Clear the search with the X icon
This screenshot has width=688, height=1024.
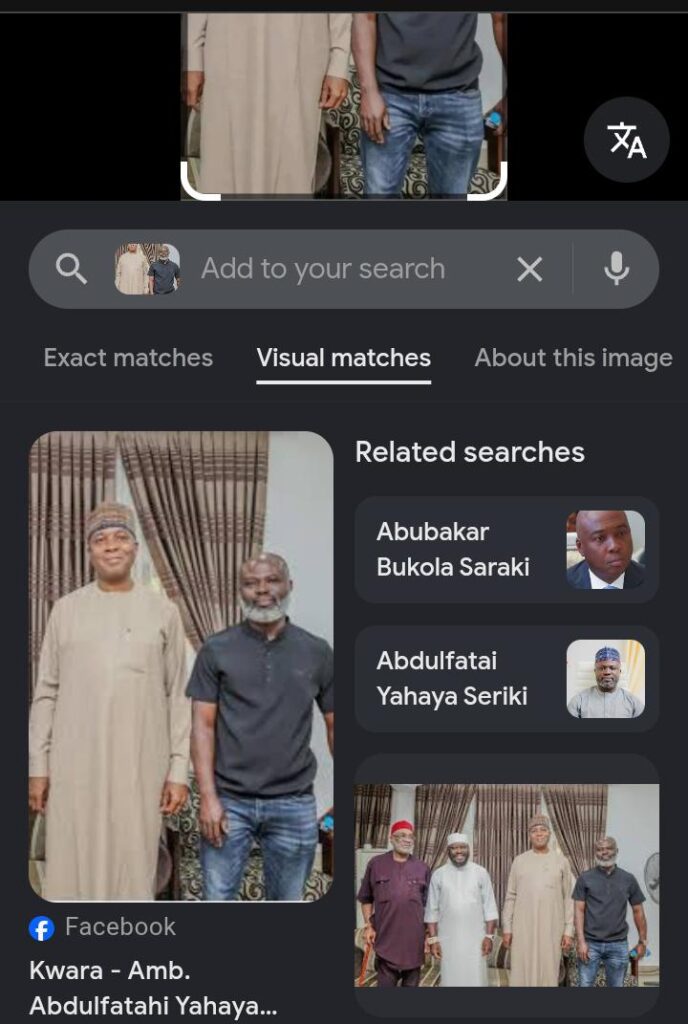tap(529, 269)
